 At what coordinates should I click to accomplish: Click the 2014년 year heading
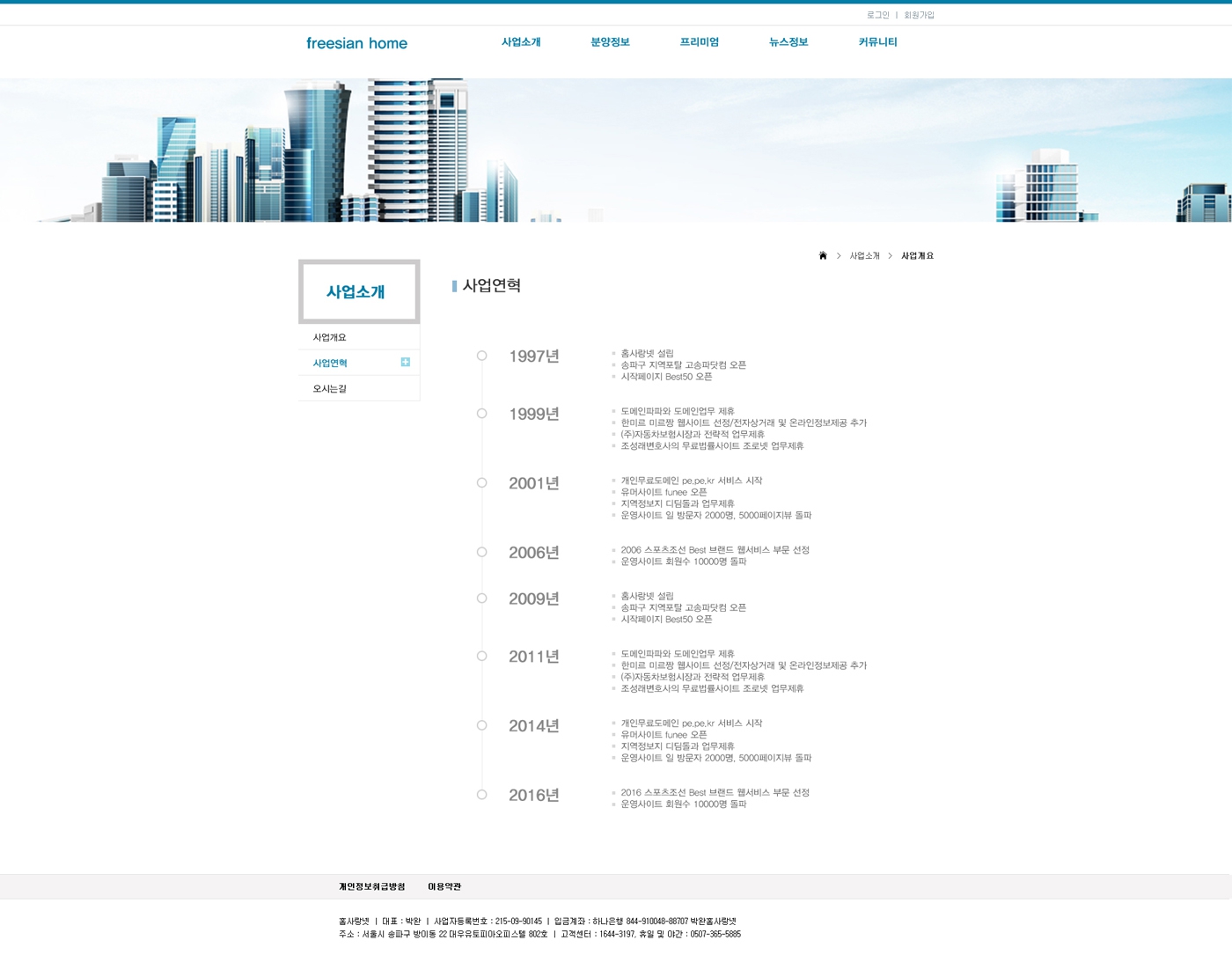534,726
